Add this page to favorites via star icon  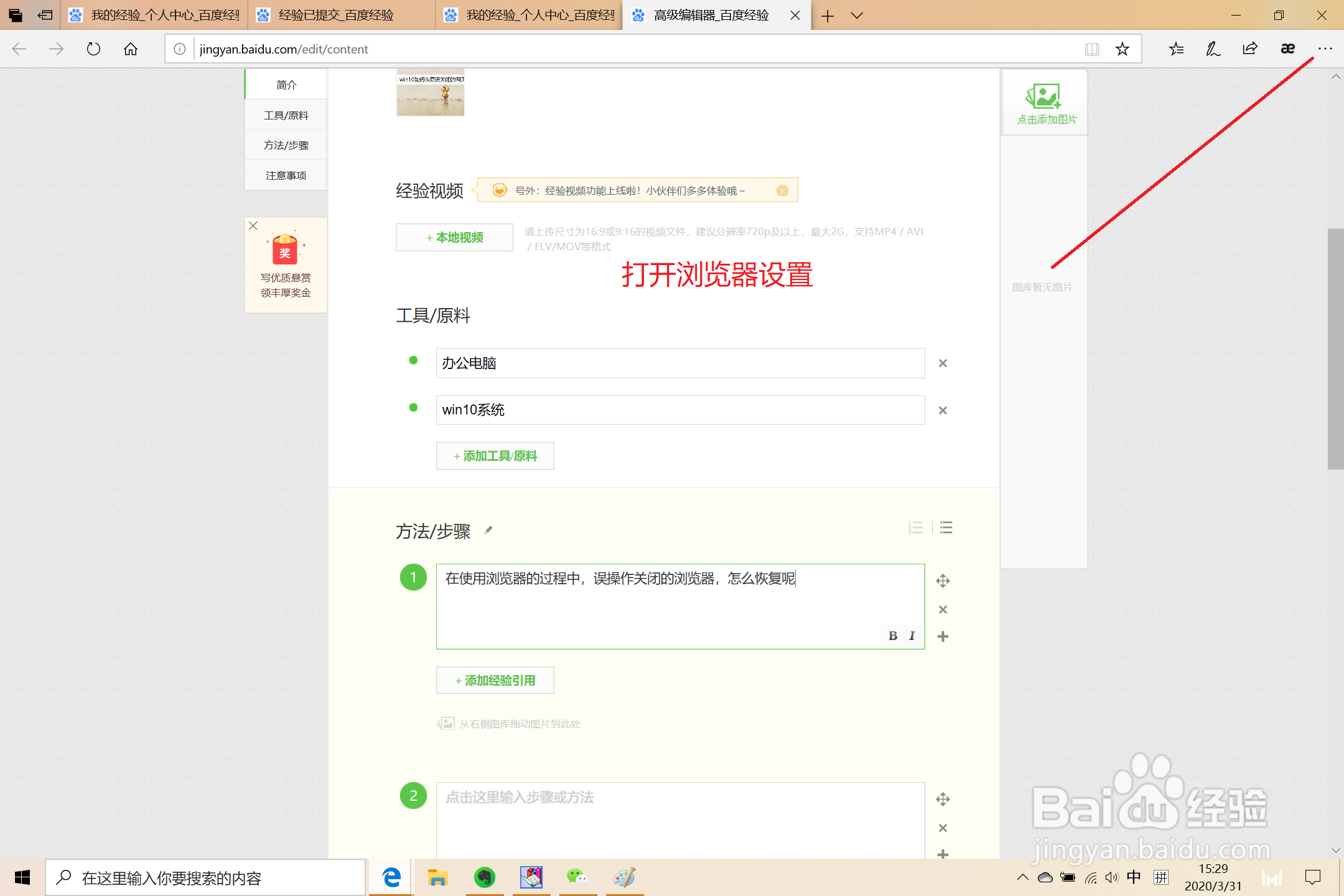(x=1122, y=49)
